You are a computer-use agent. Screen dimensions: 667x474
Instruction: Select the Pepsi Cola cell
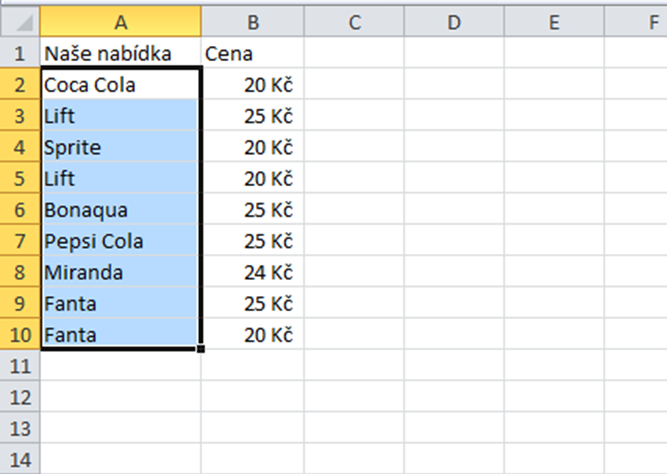coord(121,241)
